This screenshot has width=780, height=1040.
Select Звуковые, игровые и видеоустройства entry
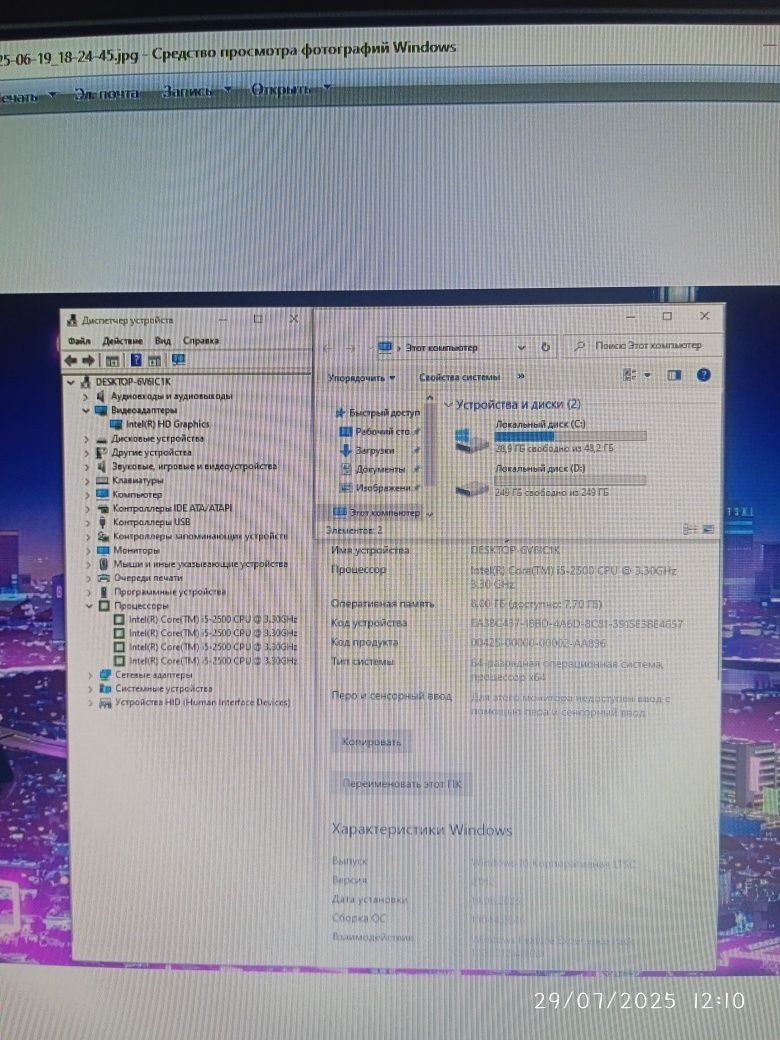coord(194,466)
